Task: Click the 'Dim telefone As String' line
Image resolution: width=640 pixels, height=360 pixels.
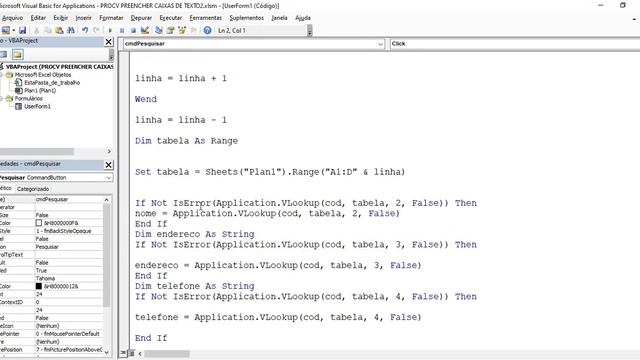Action: click(195, 286)
